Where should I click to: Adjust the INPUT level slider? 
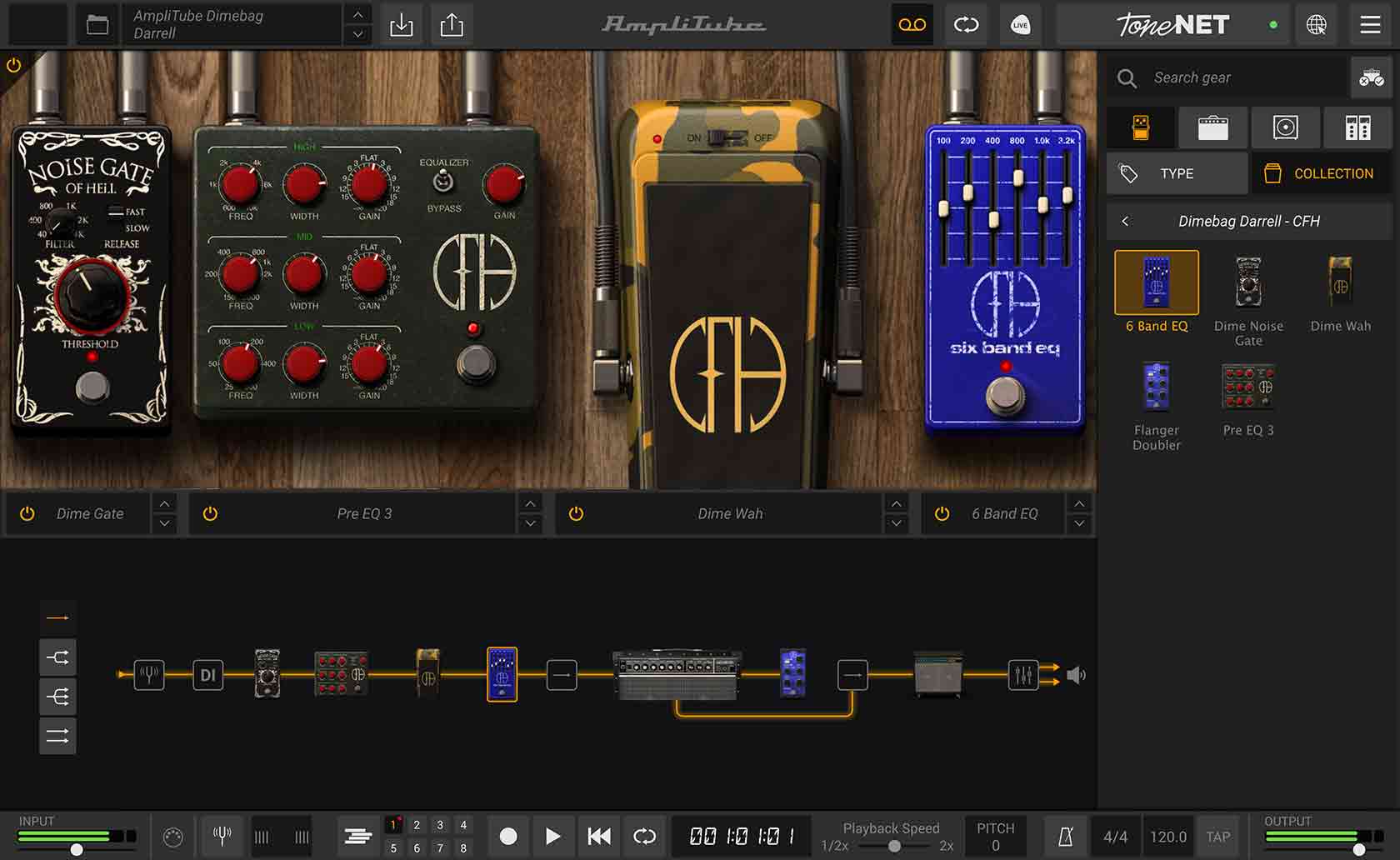pos(76,850)
